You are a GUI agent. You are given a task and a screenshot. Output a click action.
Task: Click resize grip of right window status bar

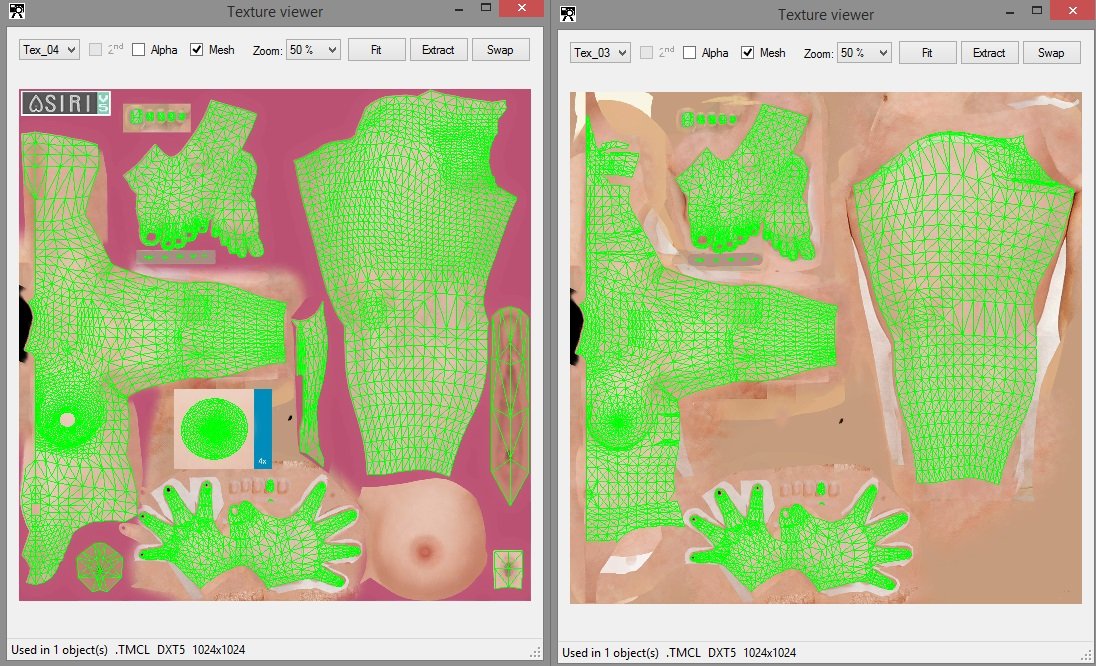(x=1087, y=656)
